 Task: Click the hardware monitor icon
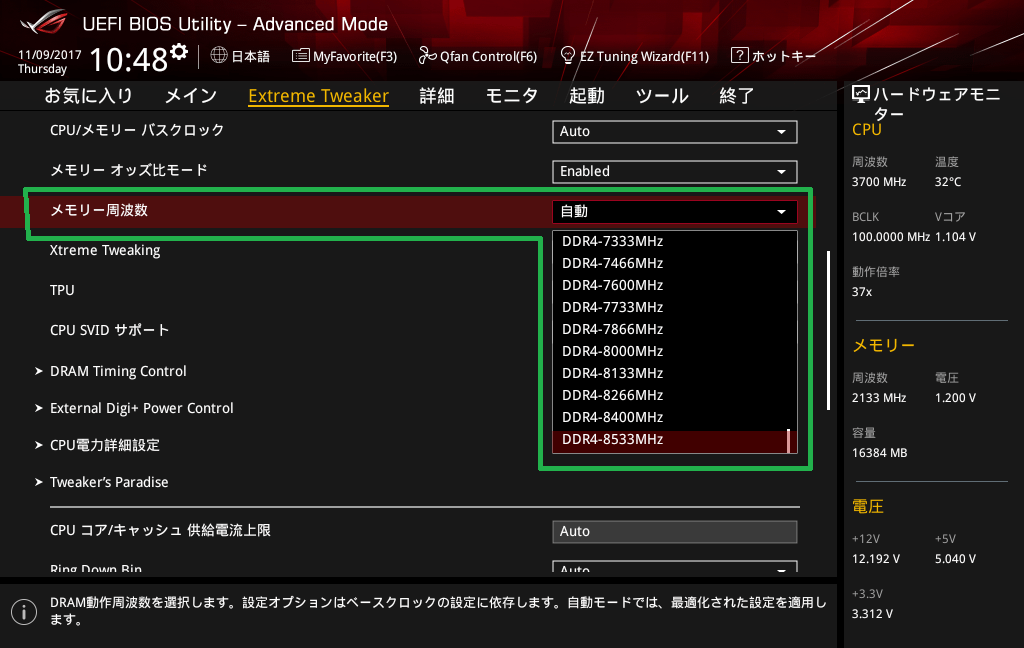click(x=861, y=95)
